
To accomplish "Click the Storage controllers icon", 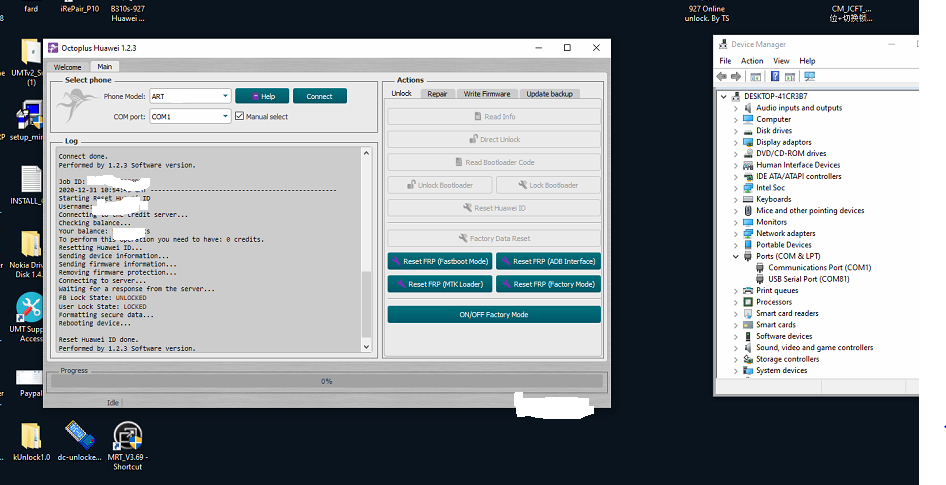I will [x=749, y=360].
